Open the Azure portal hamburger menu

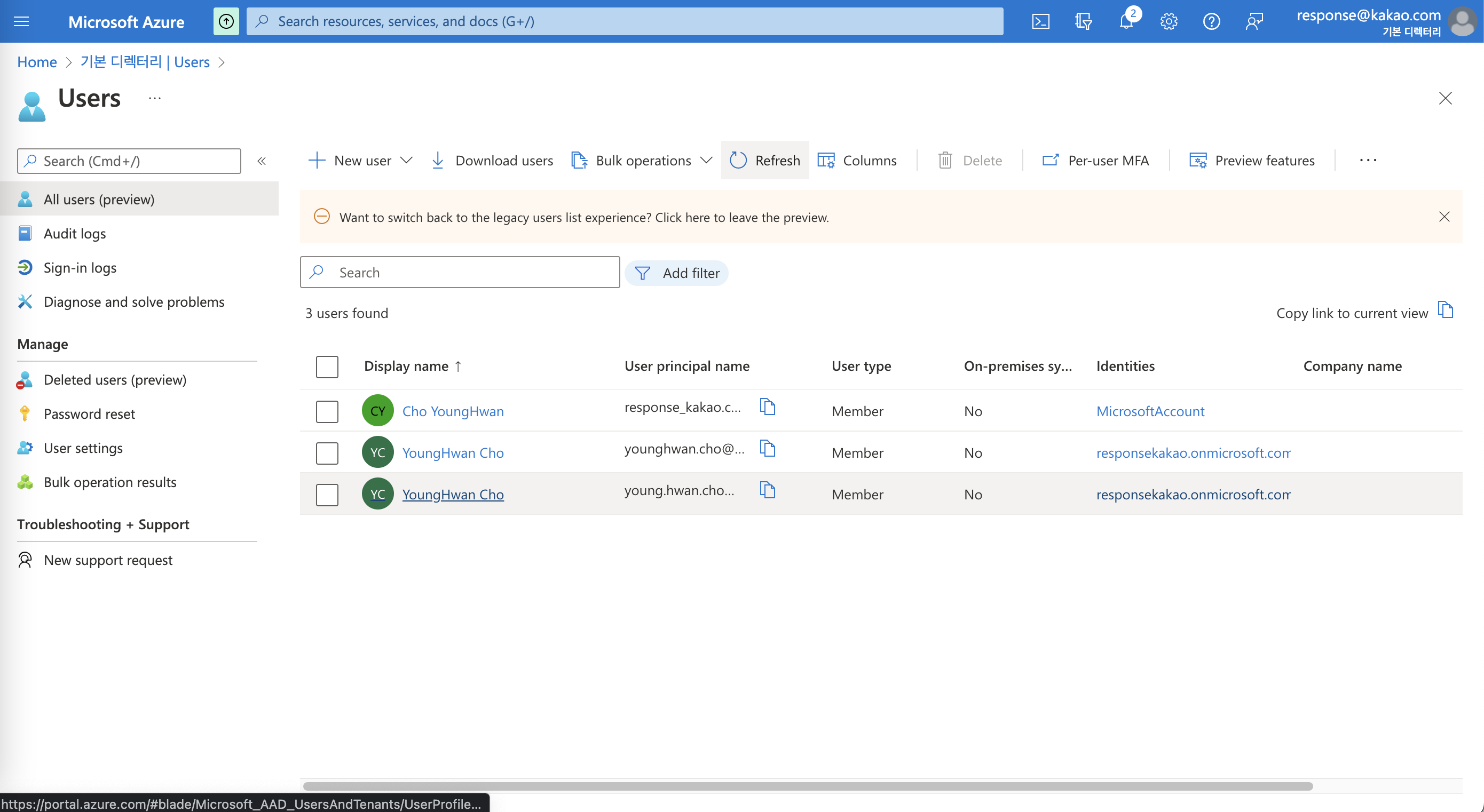pyautogui.click(x=21, y=21)
